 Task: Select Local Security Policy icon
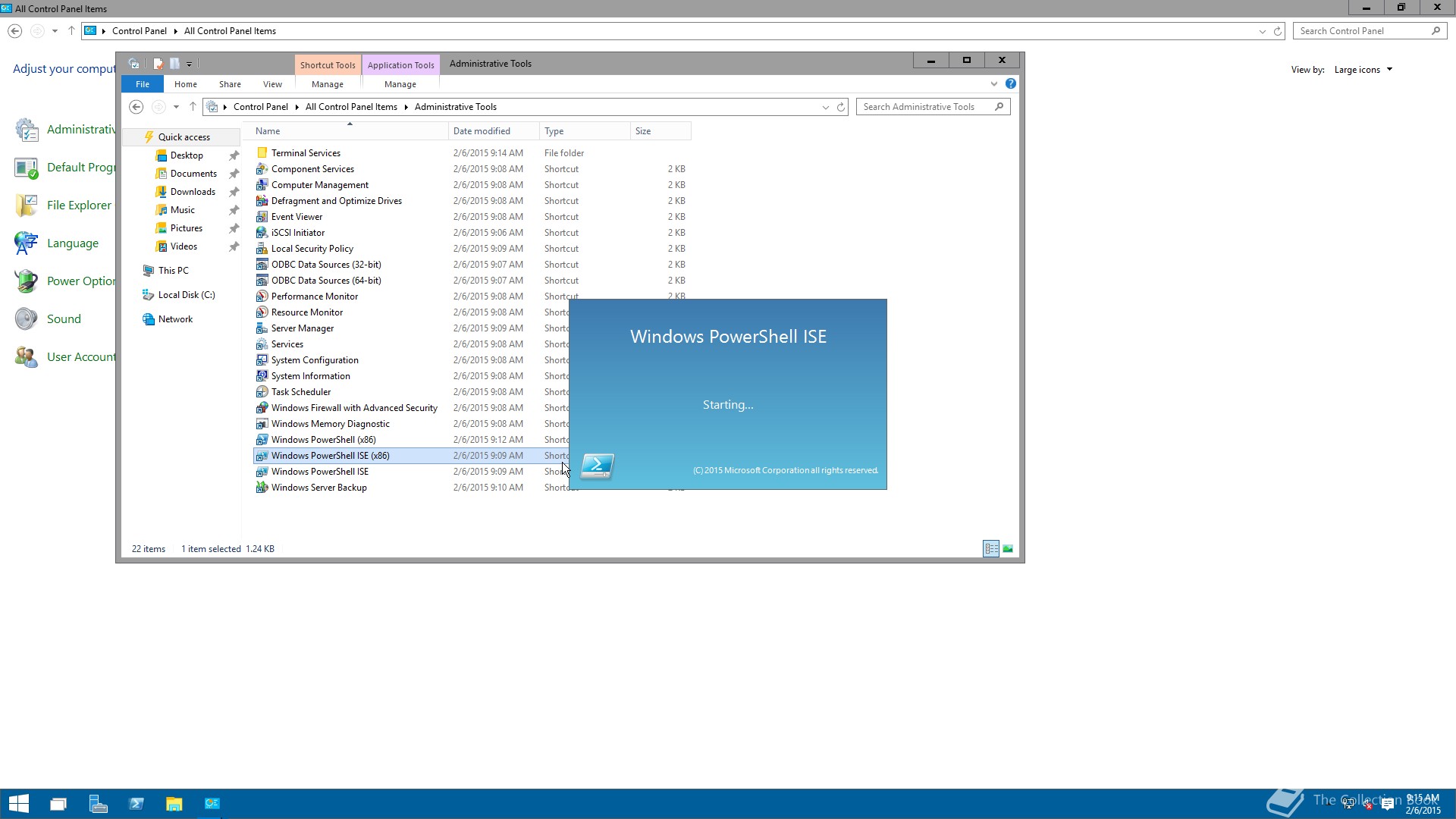(262, 249)
